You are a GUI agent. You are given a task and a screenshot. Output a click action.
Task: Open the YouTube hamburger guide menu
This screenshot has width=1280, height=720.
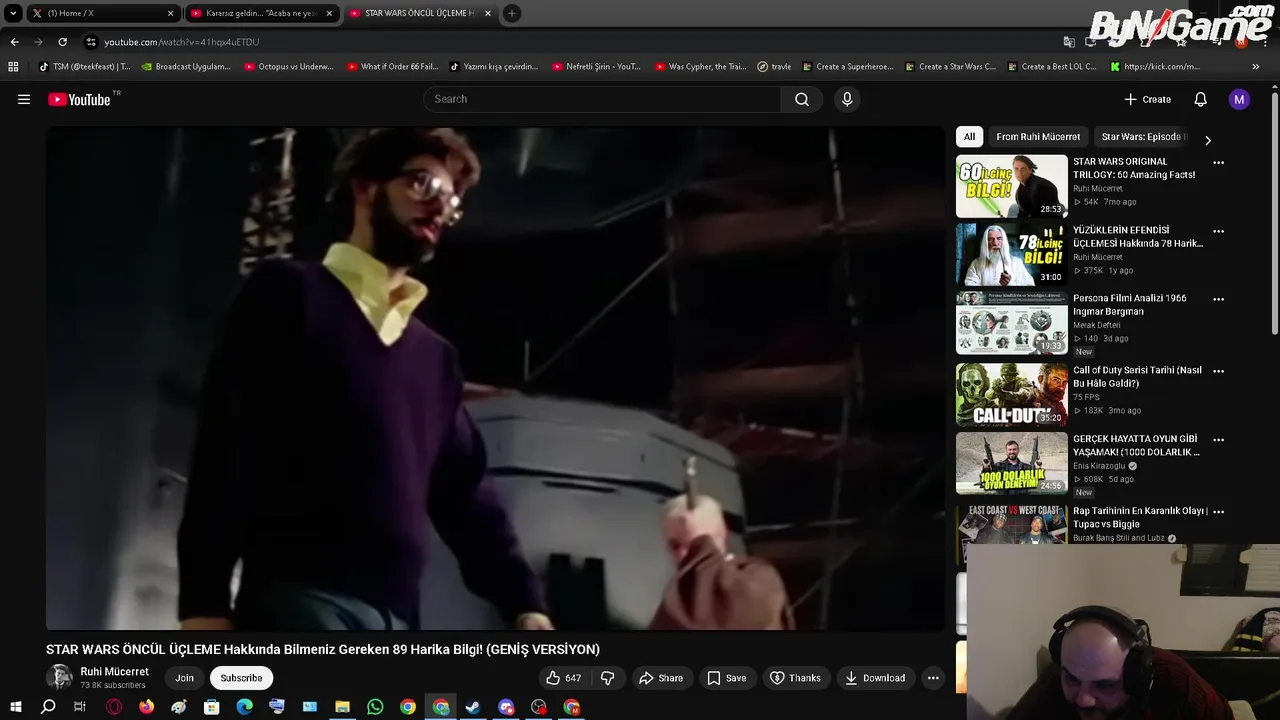point(24,99)
